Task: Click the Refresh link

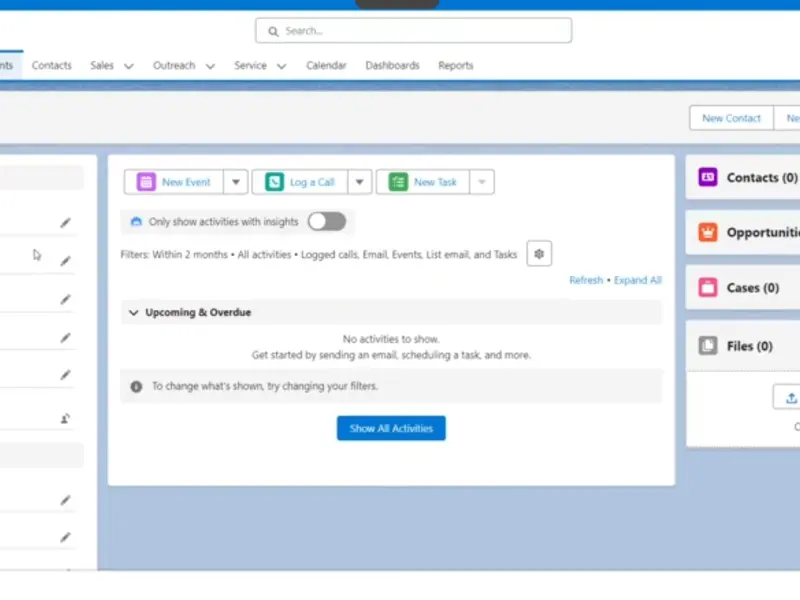Action: point(586,280)
